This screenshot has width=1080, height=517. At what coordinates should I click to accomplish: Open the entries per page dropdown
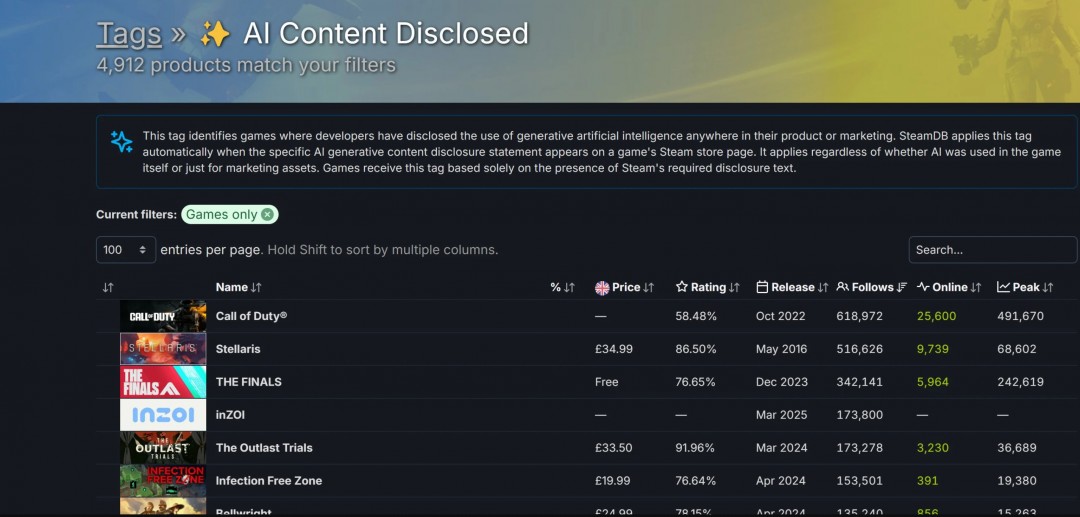click(126, 249)
